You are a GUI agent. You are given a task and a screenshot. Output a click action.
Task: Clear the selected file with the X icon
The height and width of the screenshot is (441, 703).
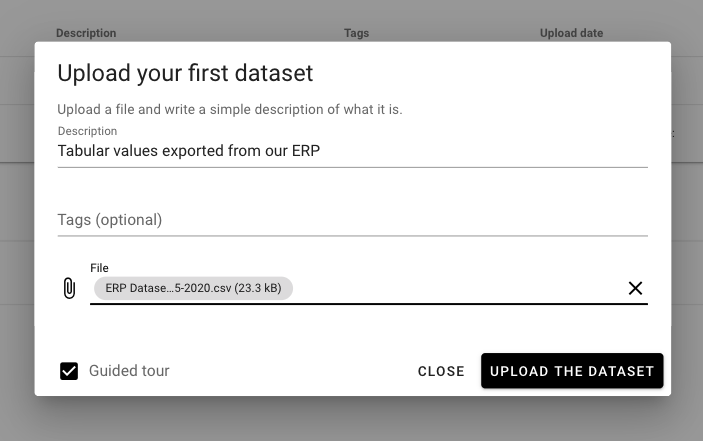pos(635,288)
